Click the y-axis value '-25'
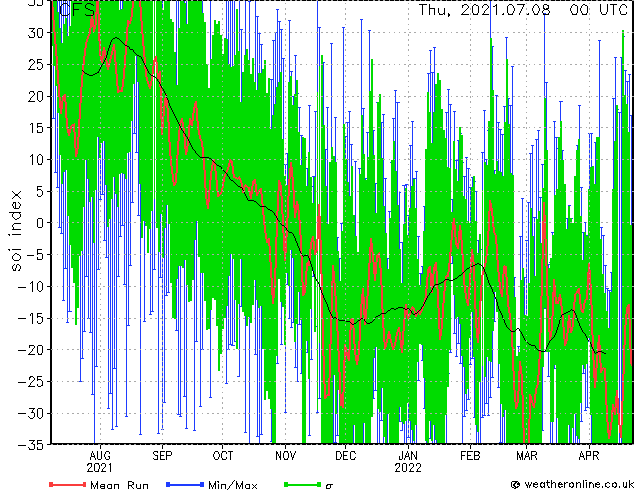634x490 pixels. (x=31, y=382)
